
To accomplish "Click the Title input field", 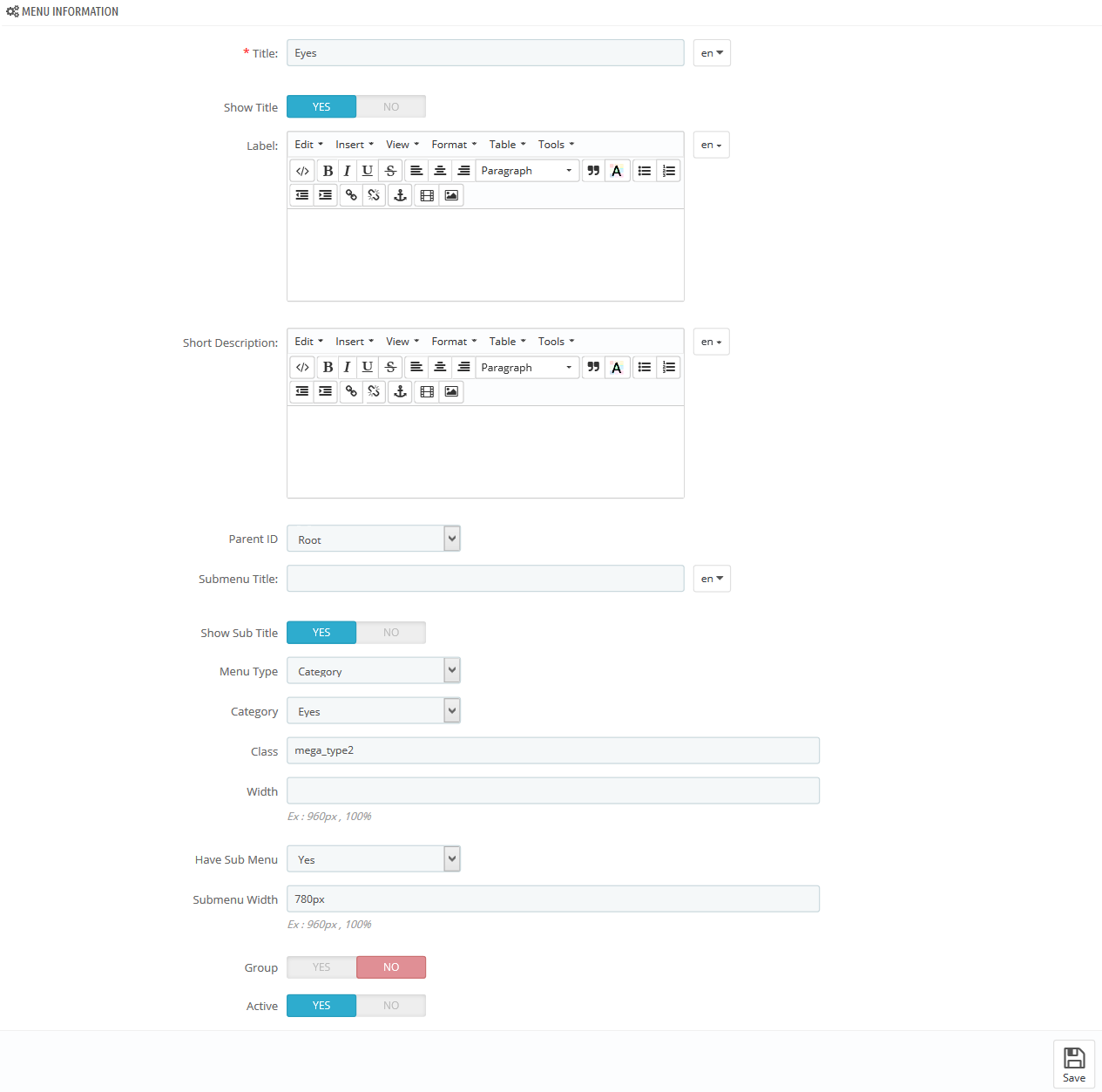I will (485, 53).
